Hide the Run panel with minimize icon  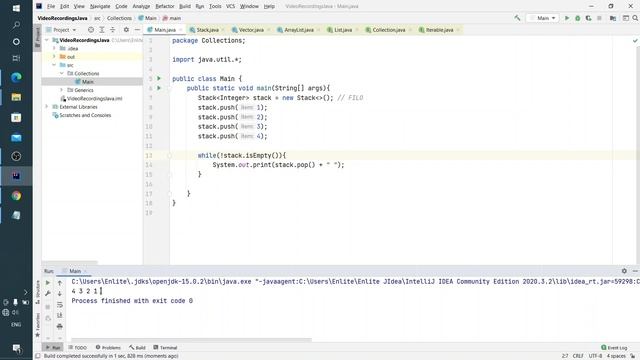tap(635, 271)
